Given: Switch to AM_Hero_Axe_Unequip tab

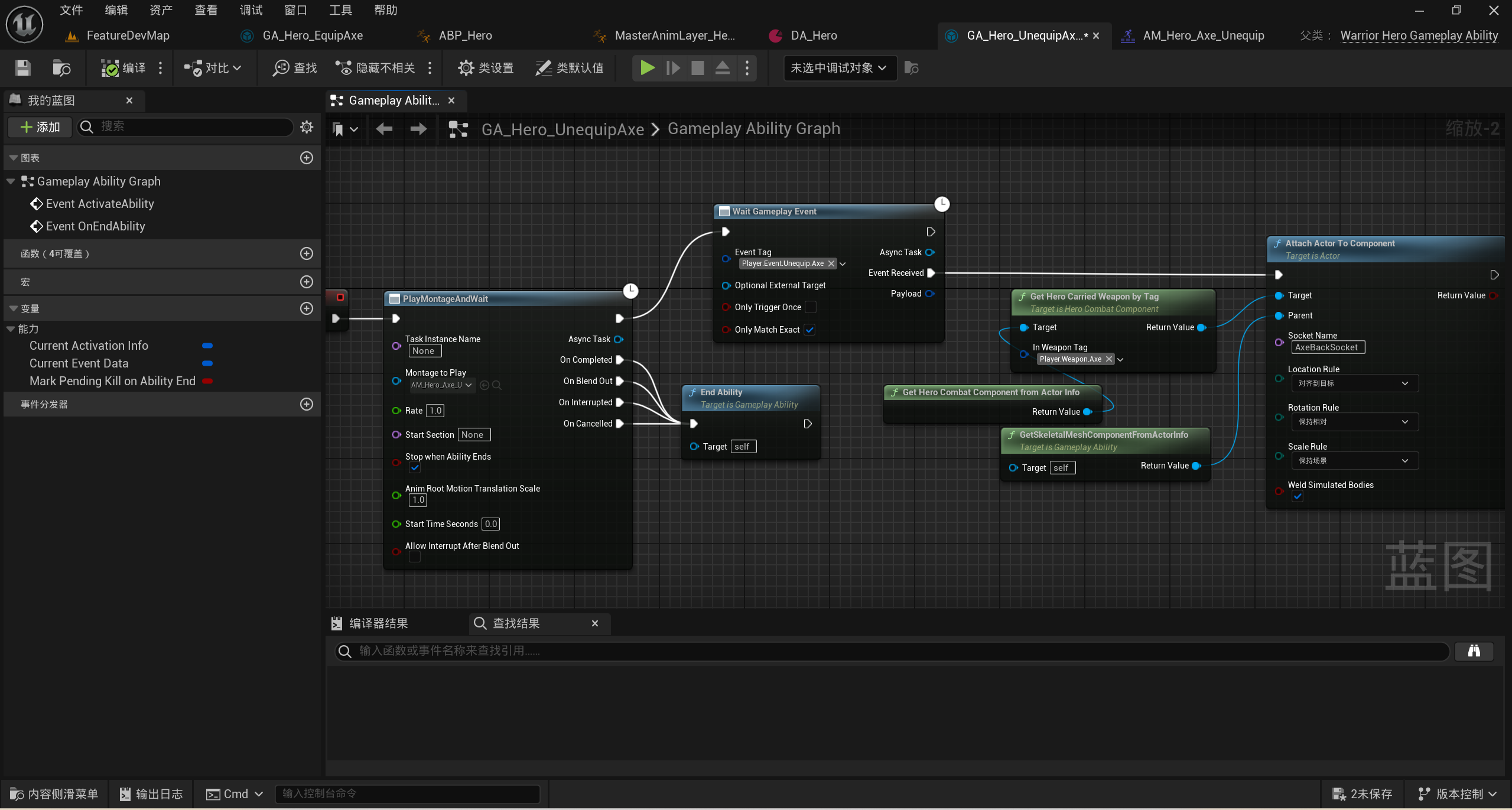Looking at the screenshot, I should [x=1203, y=35].
